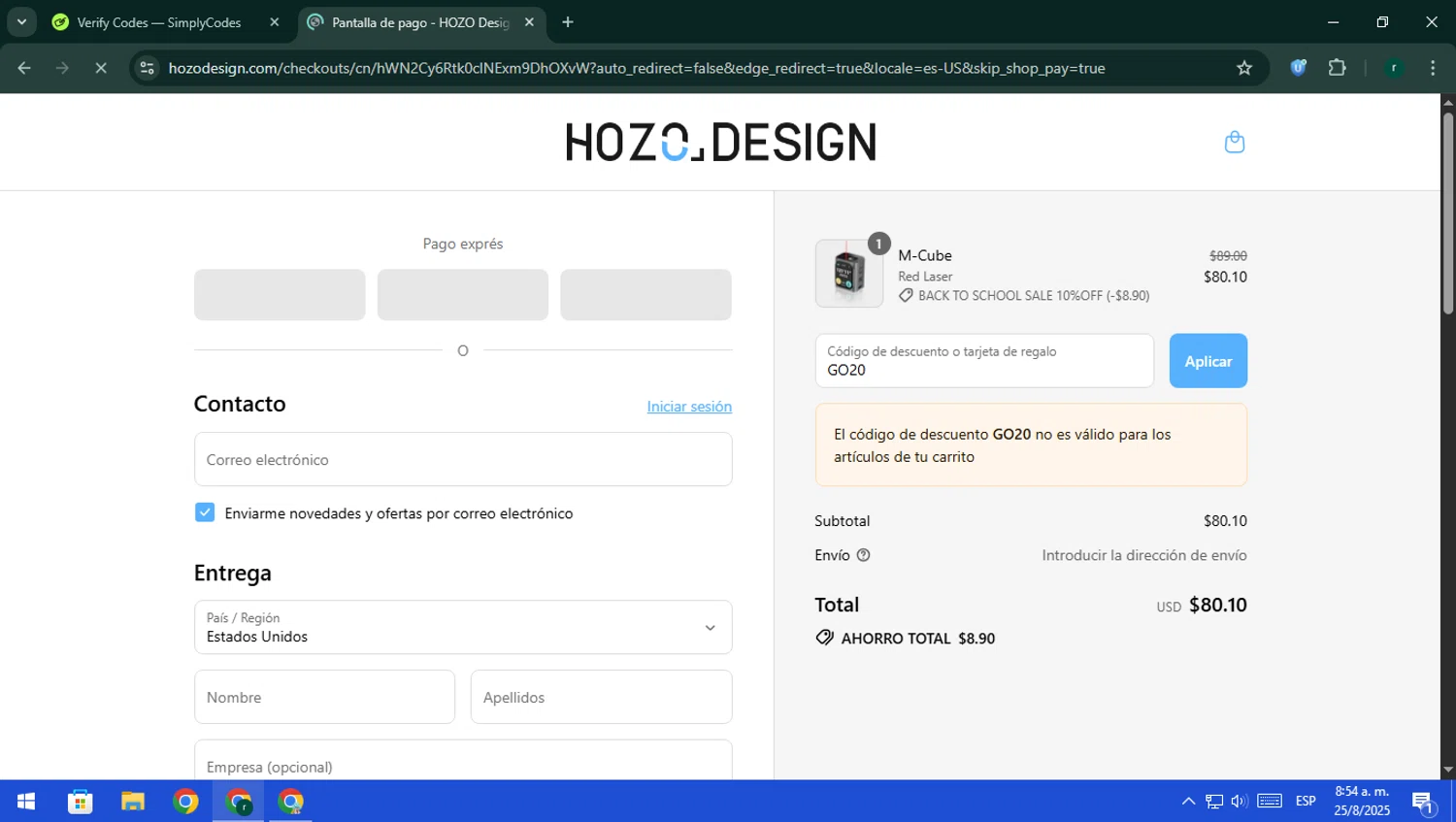This screenshot has height=822, width=1456.
Task: Open clock showing 8:54 a. m.
Action: [1362, 802]
